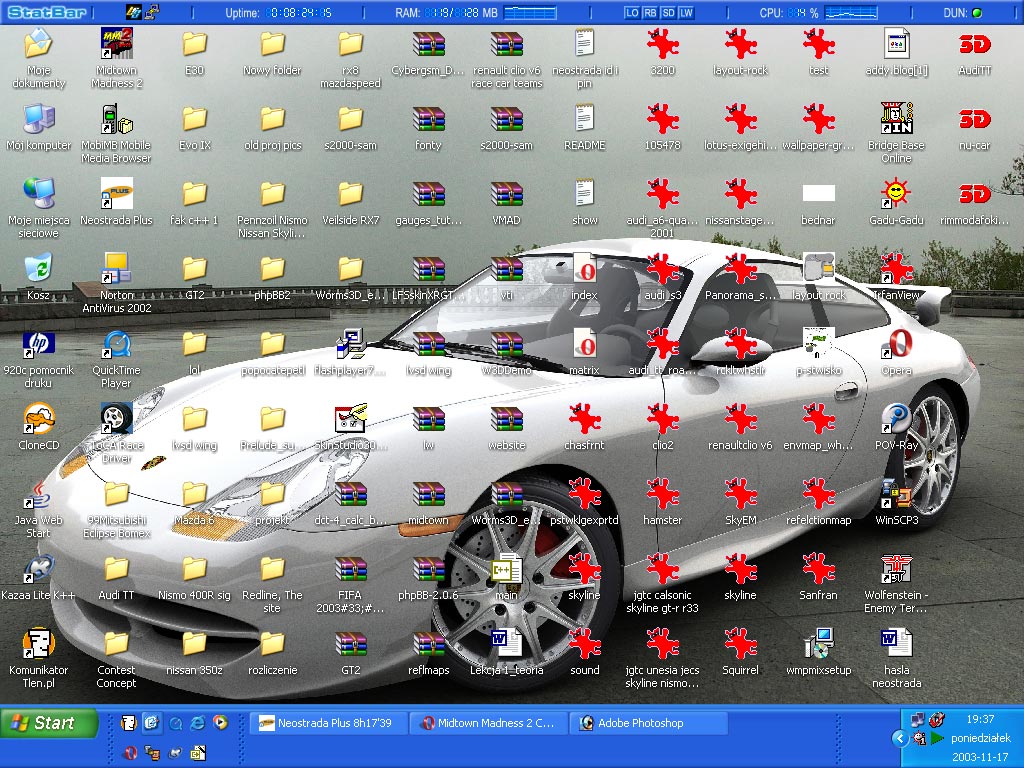Open the WinSCP3 desktop icon

(x=896, y=494)
